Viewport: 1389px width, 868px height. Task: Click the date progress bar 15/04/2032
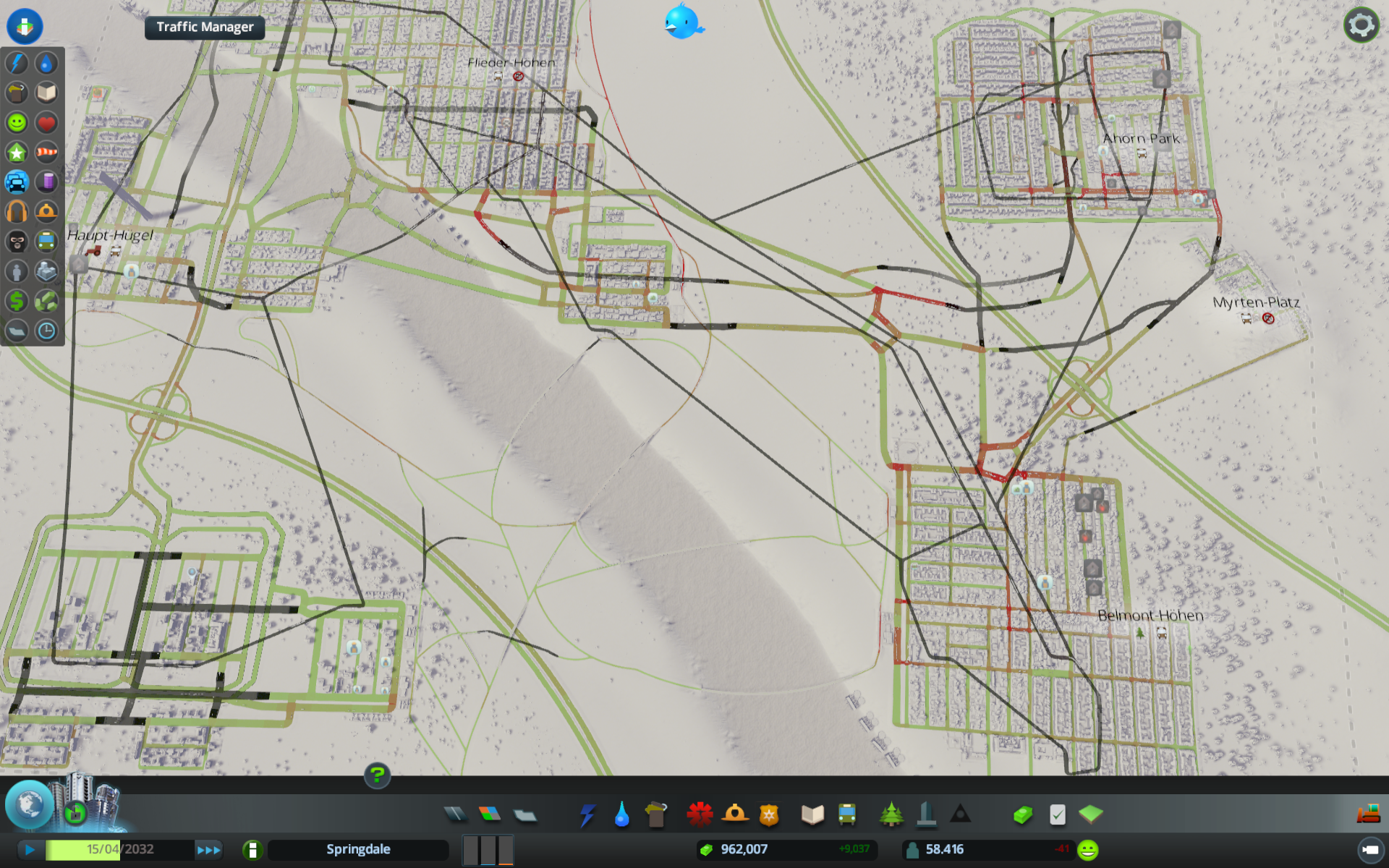click(x=119, y=849)
